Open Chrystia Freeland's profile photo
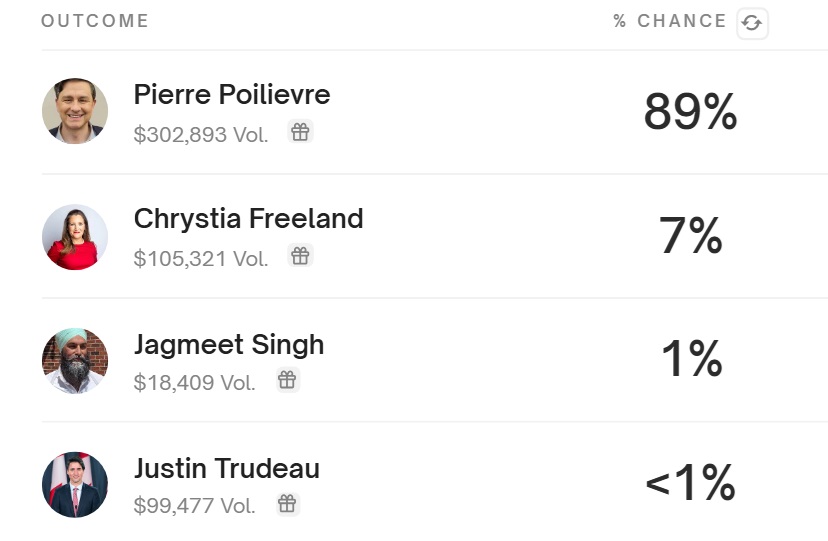This screenshot has width=828, height=541. coord(75,237)
